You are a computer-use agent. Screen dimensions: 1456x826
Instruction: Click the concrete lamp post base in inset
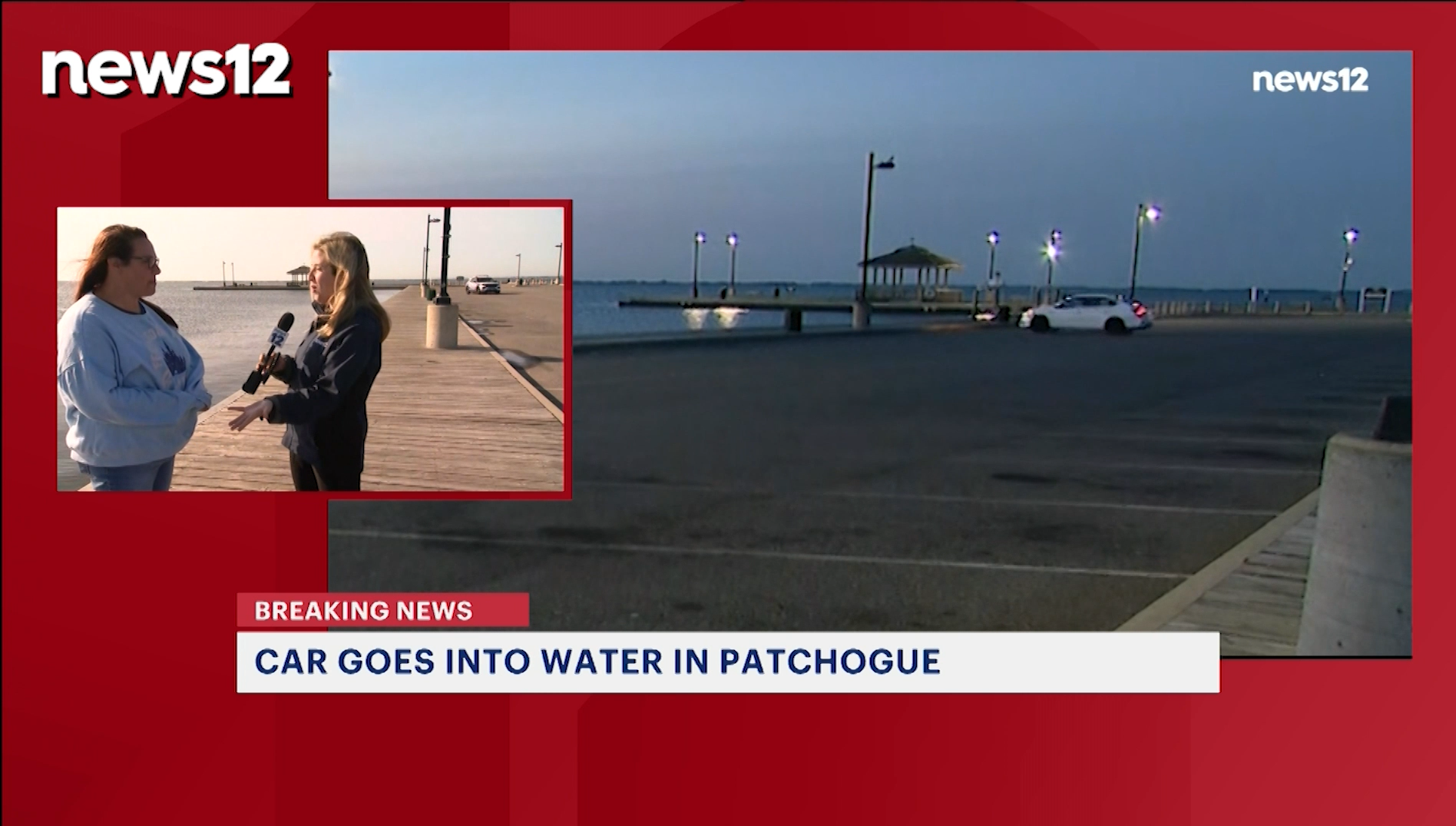pyautogui.click(x=442, y=324)
